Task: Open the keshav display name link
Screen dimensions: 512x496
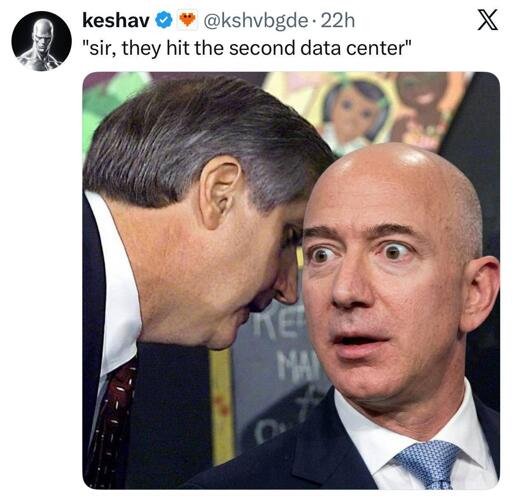Action: click(x=116, y=21)
